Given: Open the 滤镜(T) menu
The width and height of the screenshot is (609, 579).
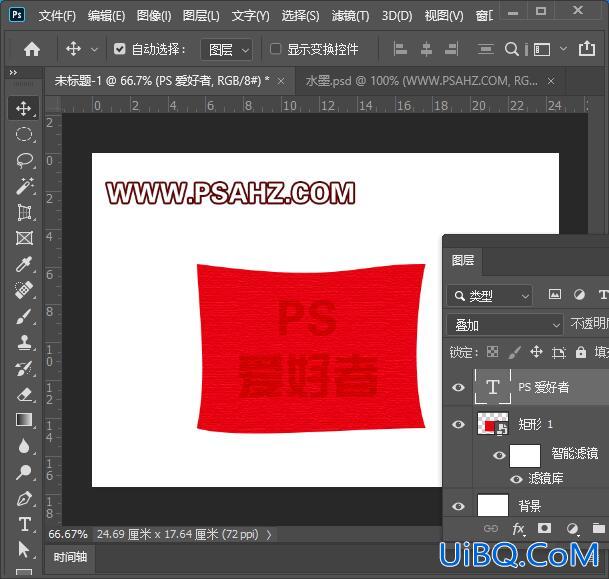Looking at the screenshot, I should (351, 16).
